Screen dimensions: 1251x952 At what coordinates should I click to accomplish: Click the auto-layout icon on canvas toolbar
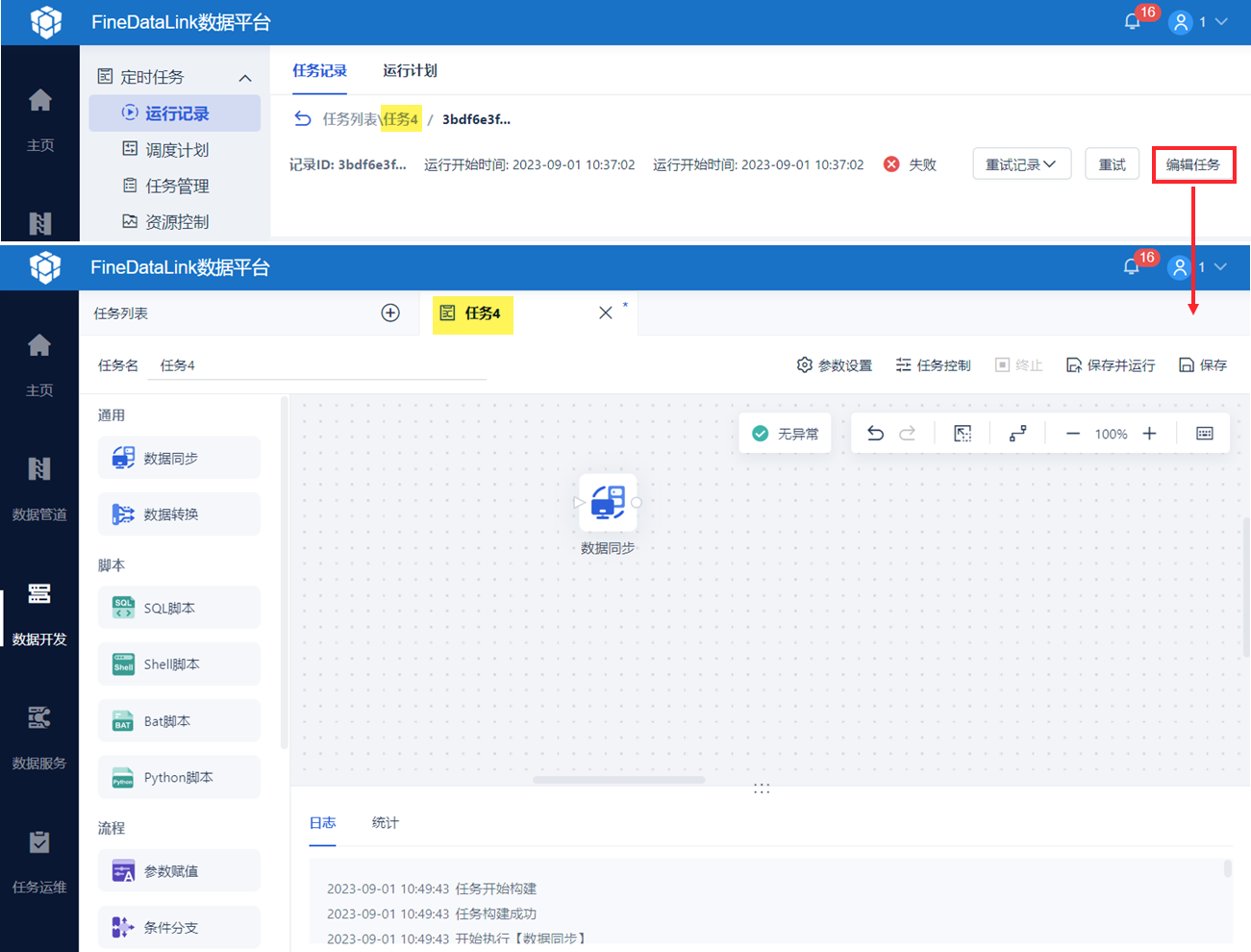click(x=1017, y=434)
